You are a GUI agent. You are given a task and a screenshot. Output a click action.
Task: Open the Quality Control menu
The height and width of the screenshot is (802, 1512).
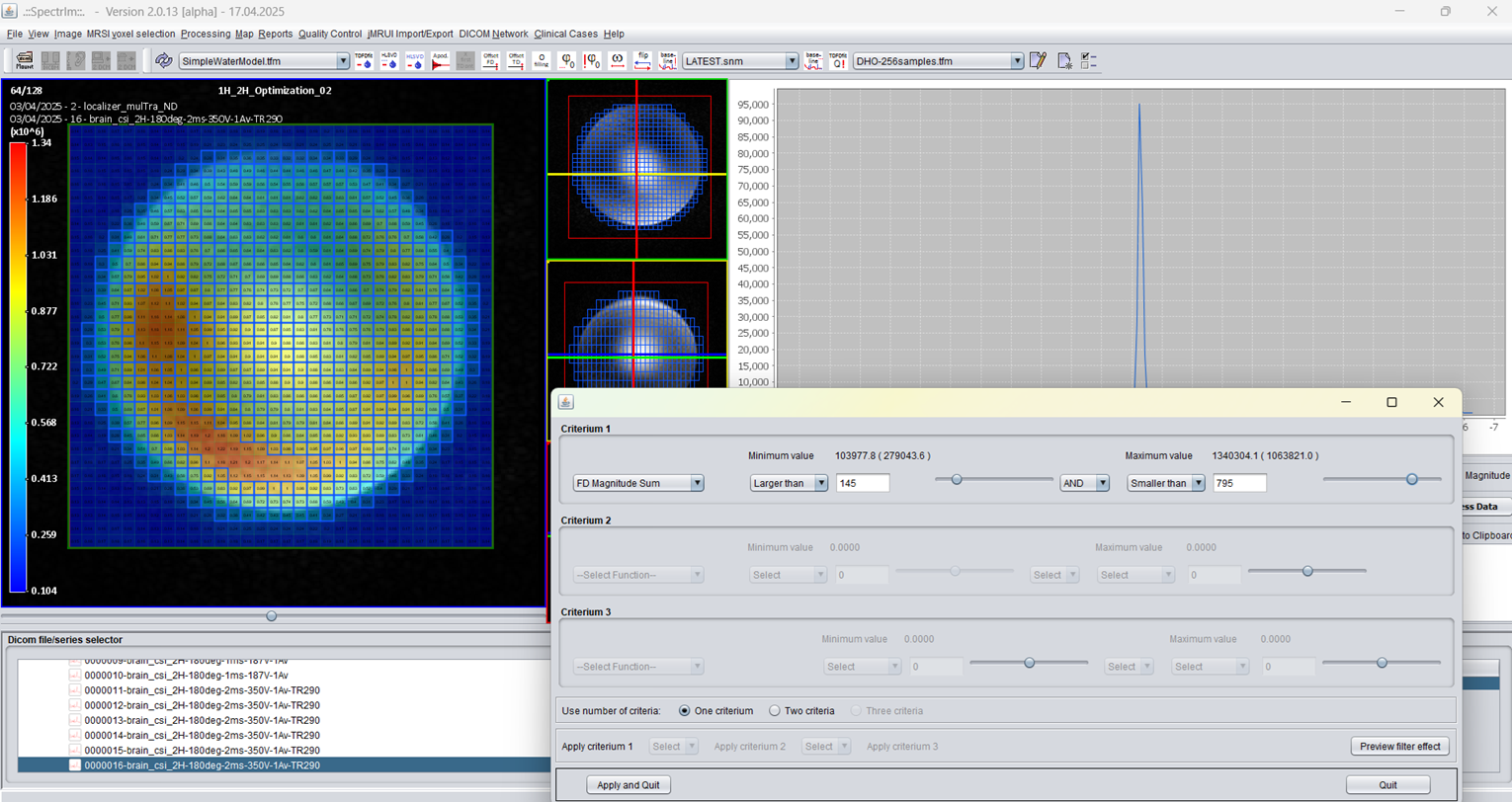[x=330, y=34]
